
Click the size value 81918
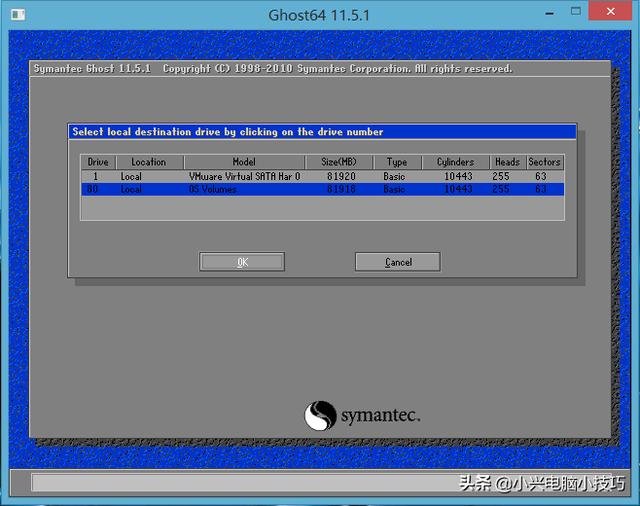click(341, 189)
